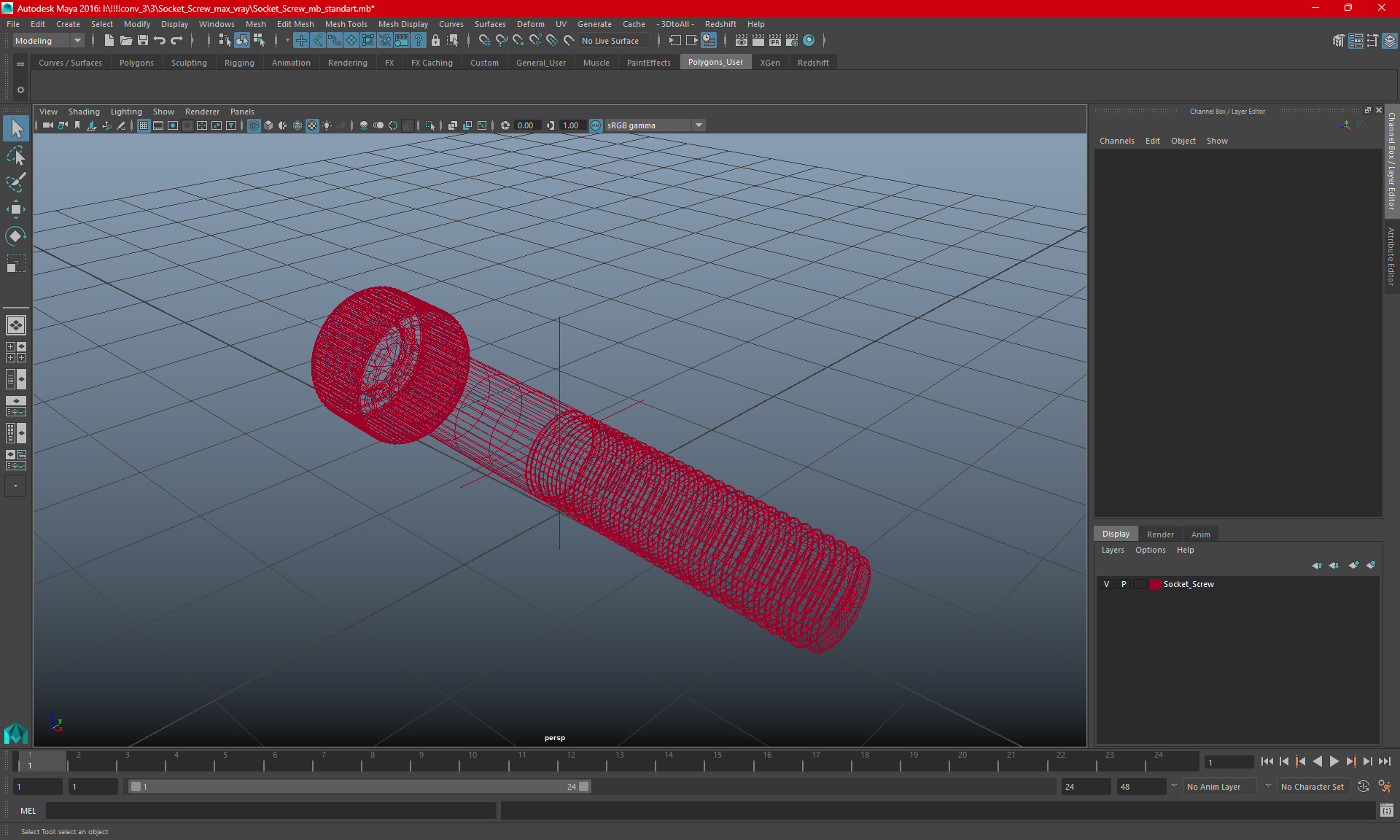
Task: Toggle smooth shade all in viewport
Action: [x=268, y=125]
